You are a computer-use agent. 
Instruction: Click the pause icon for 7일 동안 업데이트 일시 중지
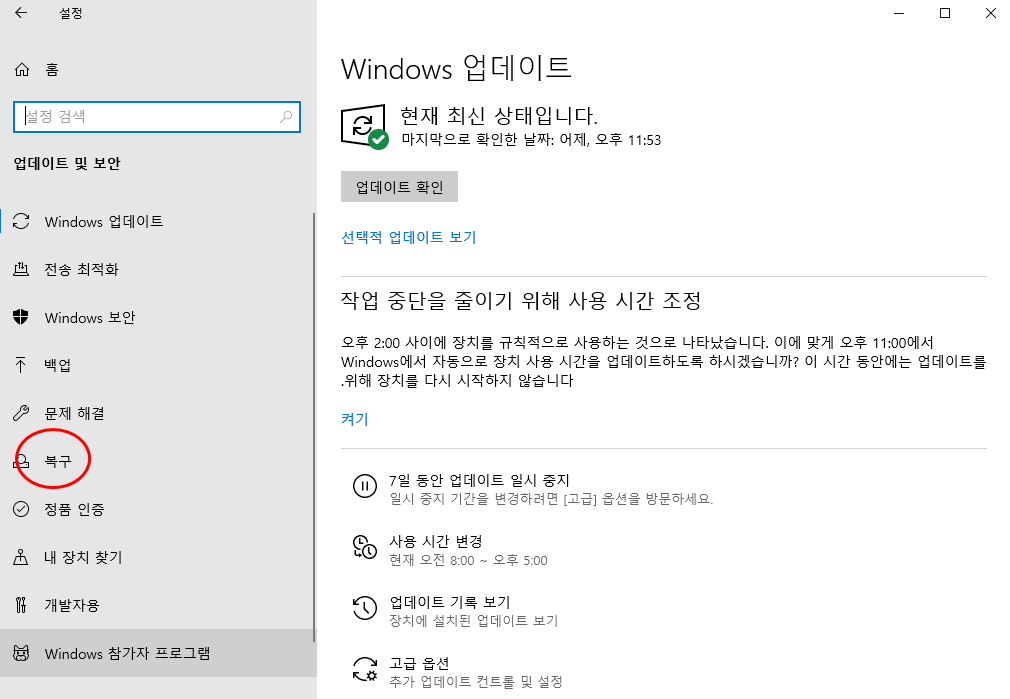point(365,486)
